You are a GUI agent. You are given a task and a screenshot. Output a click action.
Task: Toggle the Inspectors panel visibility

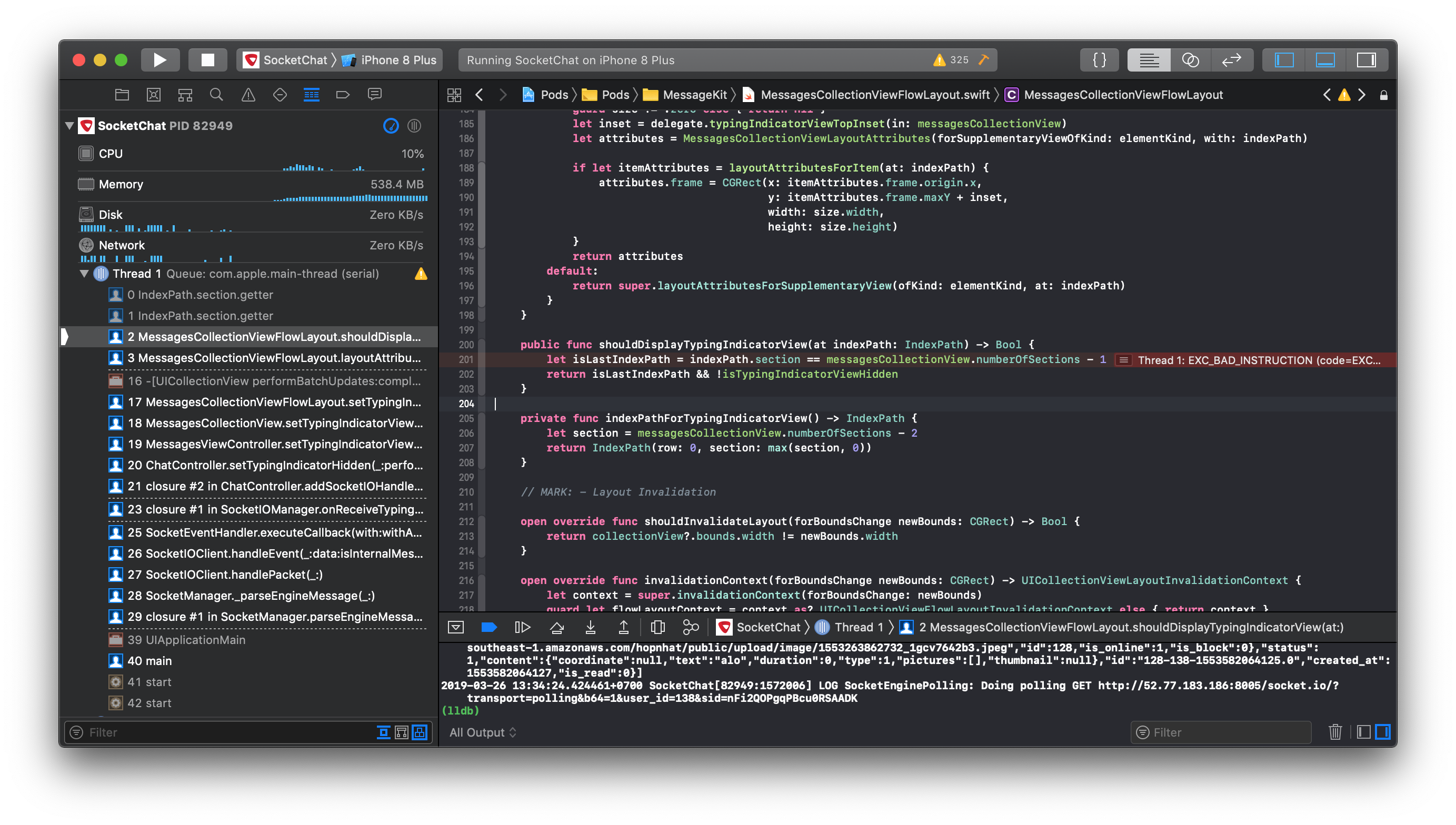coord(1366,59)
